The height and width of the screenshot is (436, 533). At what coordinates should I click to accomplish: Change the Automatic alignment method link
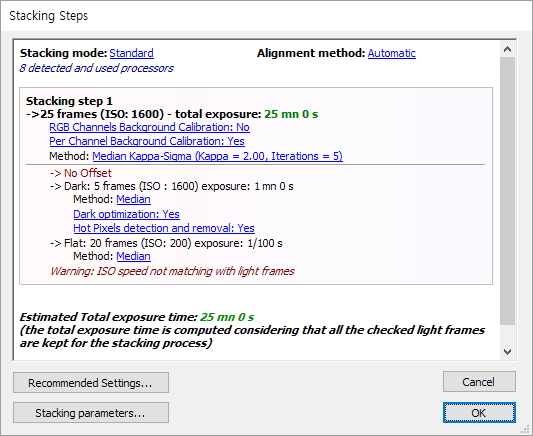coord(392,53)
